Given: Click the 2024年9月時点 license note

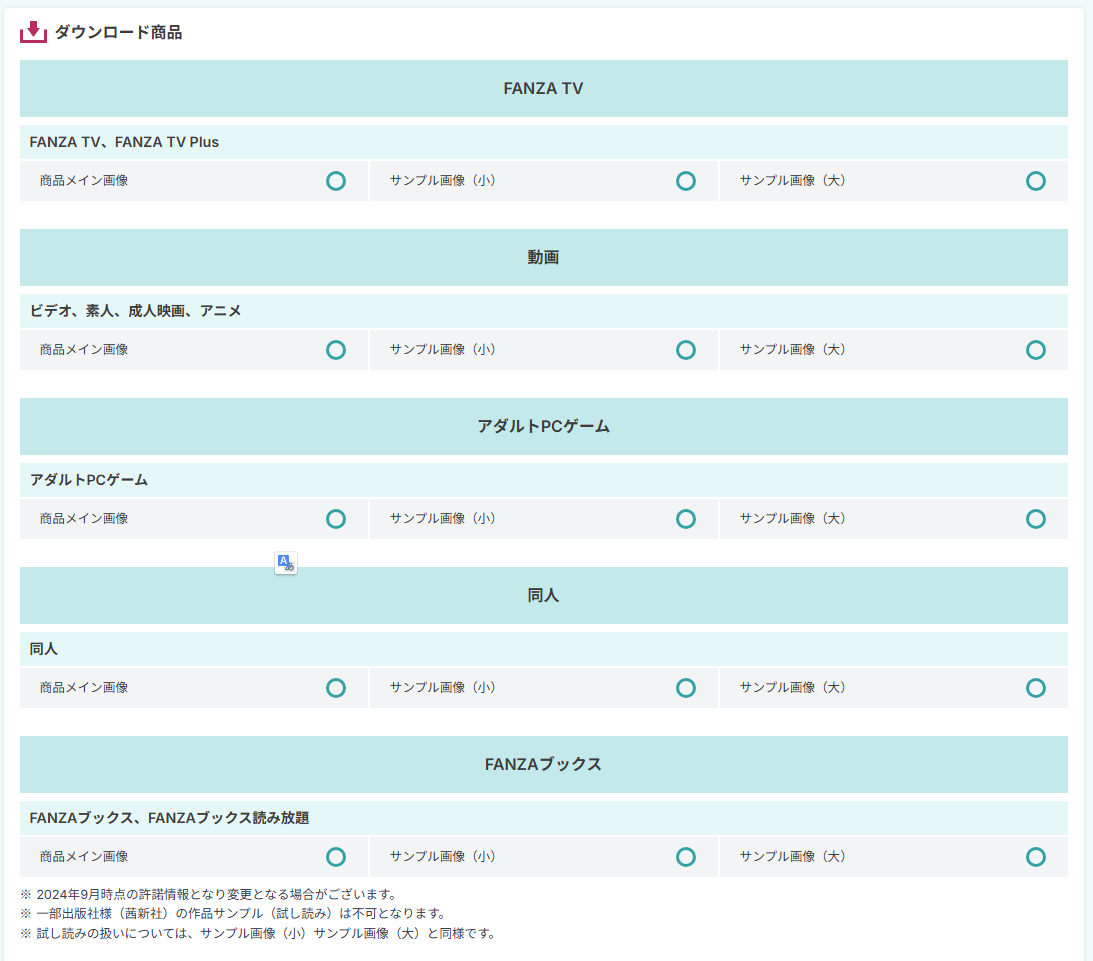Looking at the screenshot, I should click(x=208, y=894).
